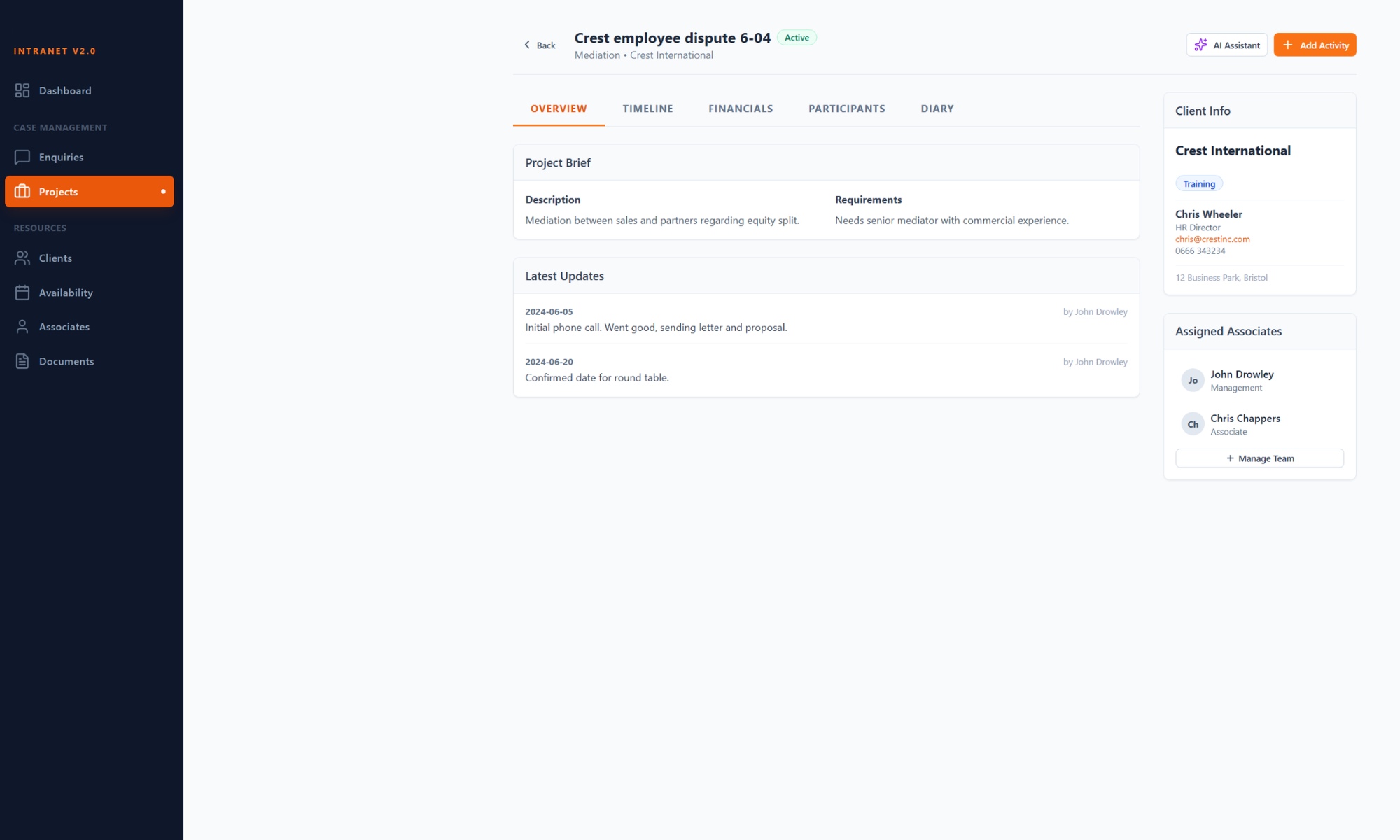The width and height of the screenshot is (1400, 840).
Task: Select the Participants tab
Action: click(846, 108)
